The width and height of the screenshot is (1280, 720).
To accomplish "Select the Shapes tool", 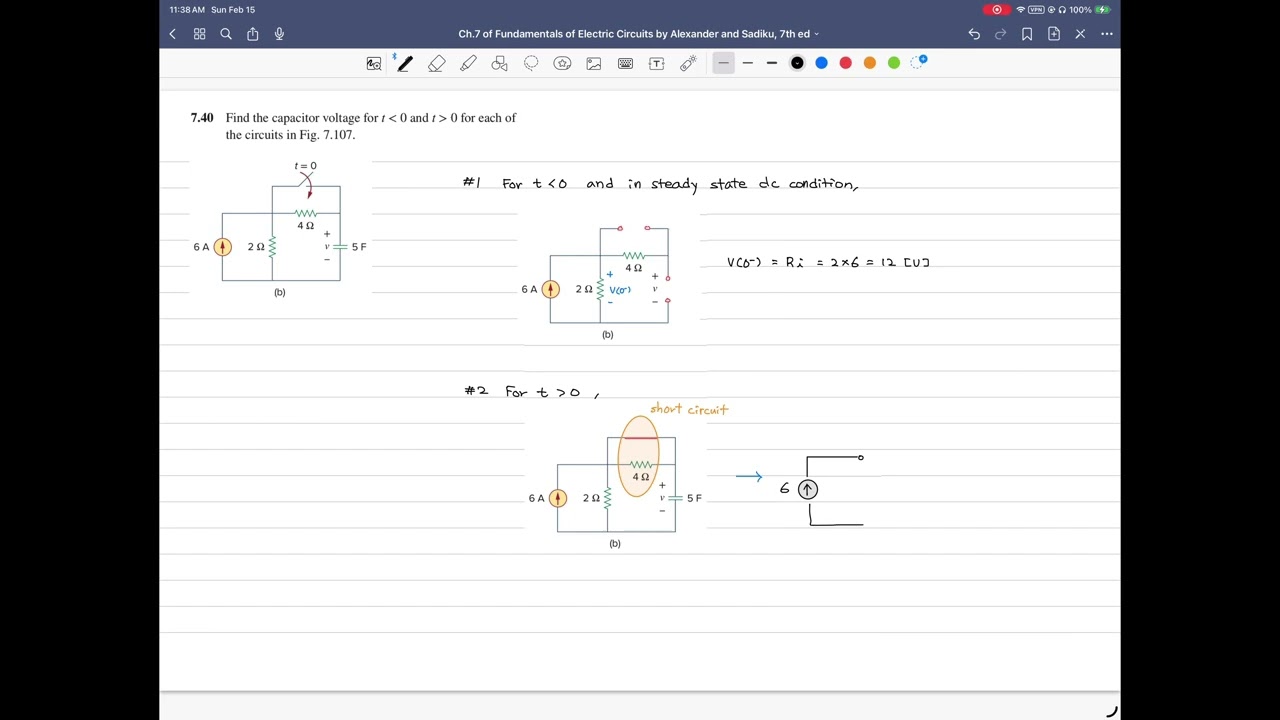I will click(500, 63).
